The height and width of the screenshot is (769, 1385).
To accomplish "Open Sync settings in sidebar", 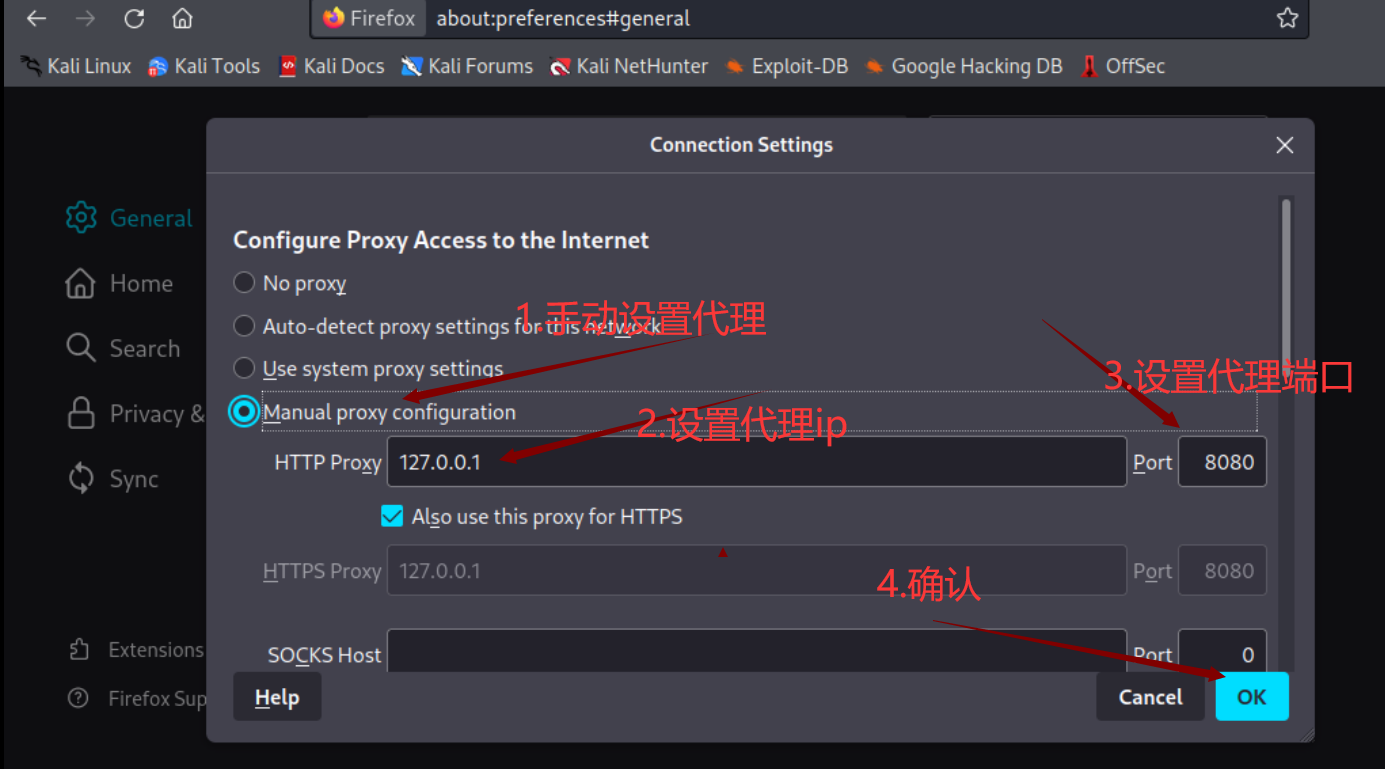I will [112, 479].
